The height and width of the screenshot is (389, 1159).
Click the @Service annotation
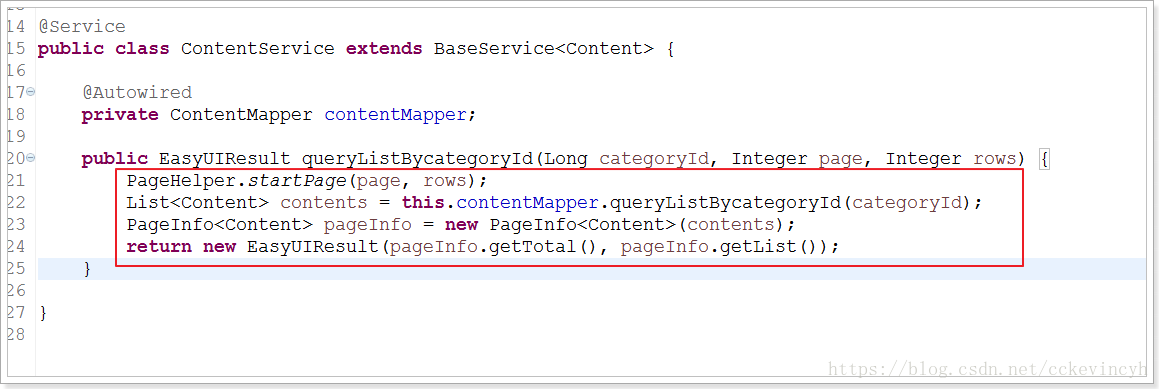[82, 27]
